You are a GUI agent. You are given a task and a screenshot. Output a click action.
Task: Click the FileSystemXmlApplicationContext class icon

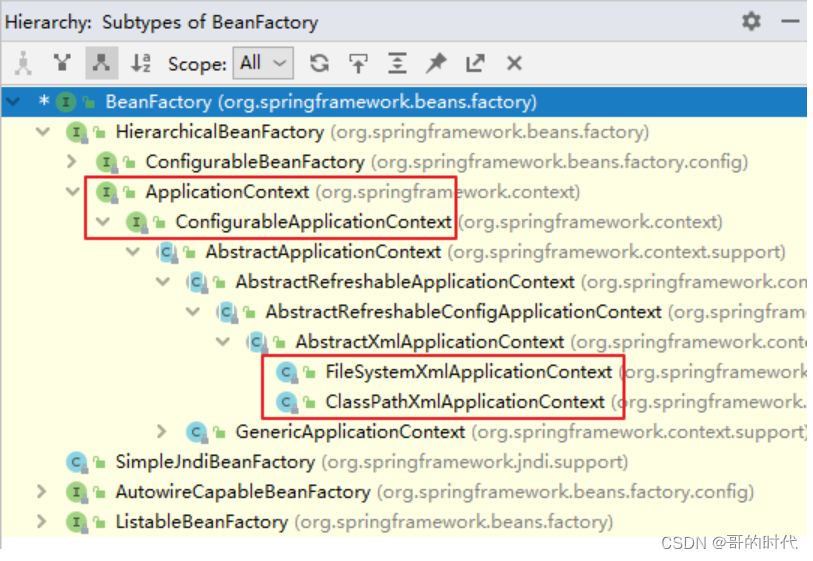click(287, 372)
